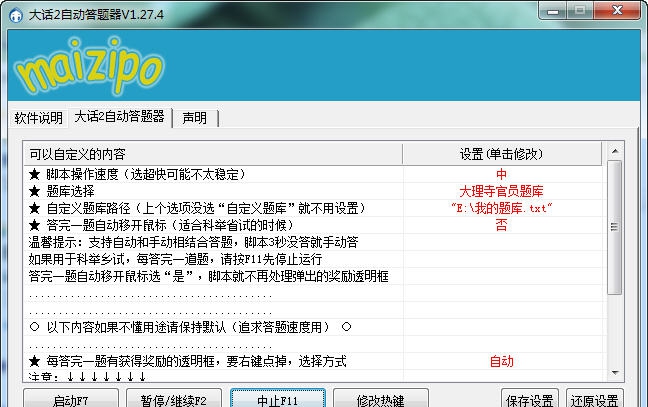648x407 pixels.
Task: Click the 暂停/继续F2 button
Action: pos(174,400)
